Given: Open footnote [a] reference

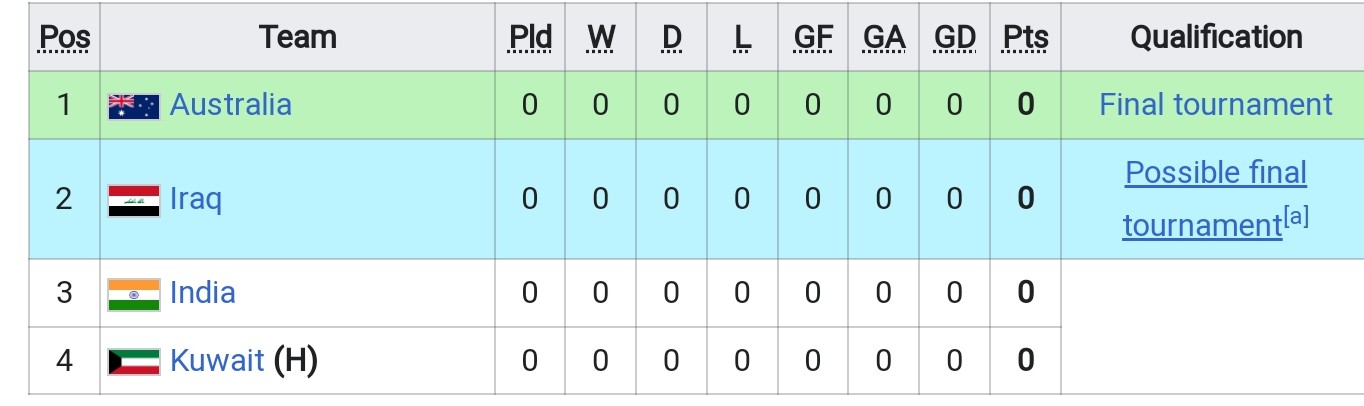Looking at the screenshot, I should pos(1297,217).
